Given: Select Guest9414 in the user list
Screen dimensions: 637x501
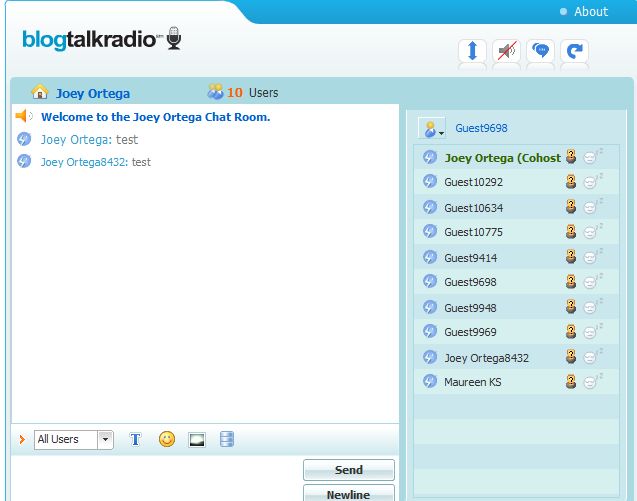Looking at the screenshot, I should [516, 257].
